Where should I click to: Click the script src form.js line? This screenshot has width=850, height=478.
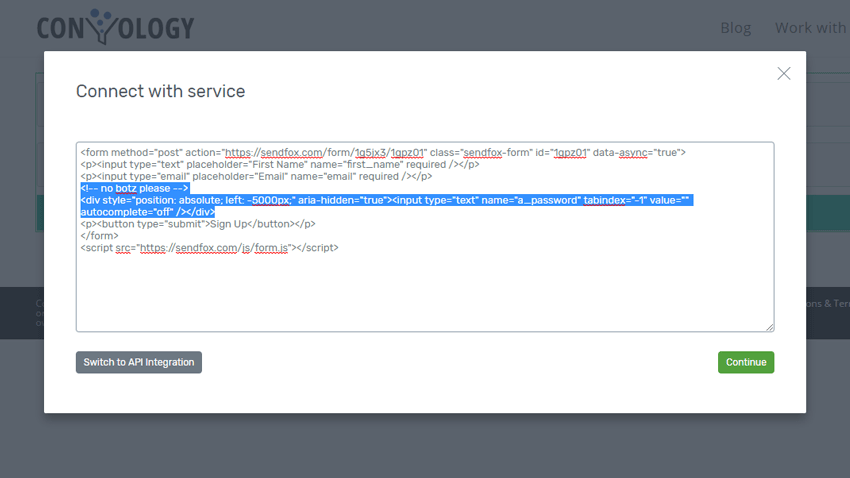click(x=209, y=248)
